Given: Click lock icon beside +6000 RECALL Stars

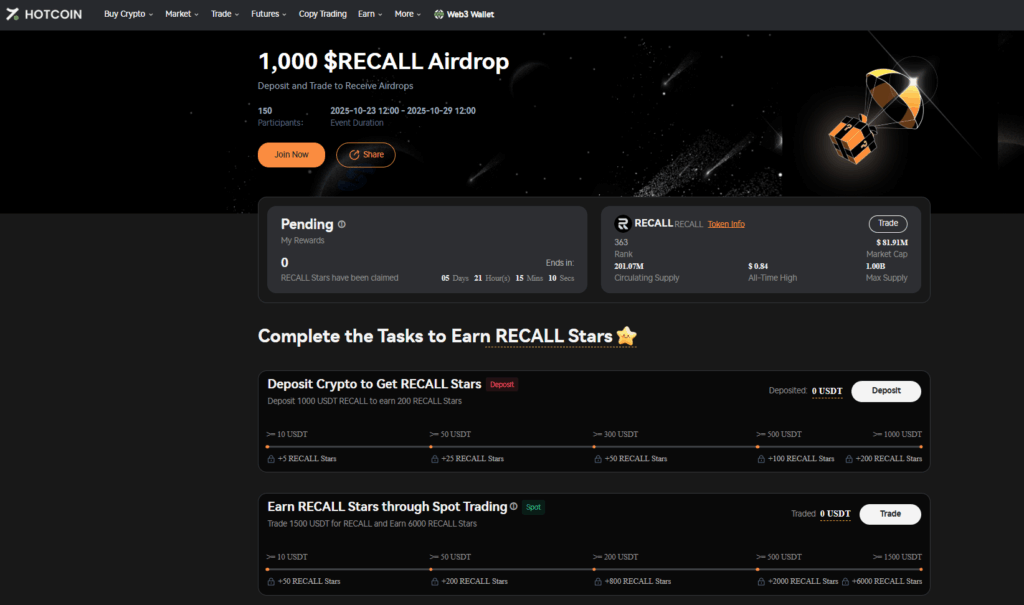Looking at the screenshot, I should [846, 581].
